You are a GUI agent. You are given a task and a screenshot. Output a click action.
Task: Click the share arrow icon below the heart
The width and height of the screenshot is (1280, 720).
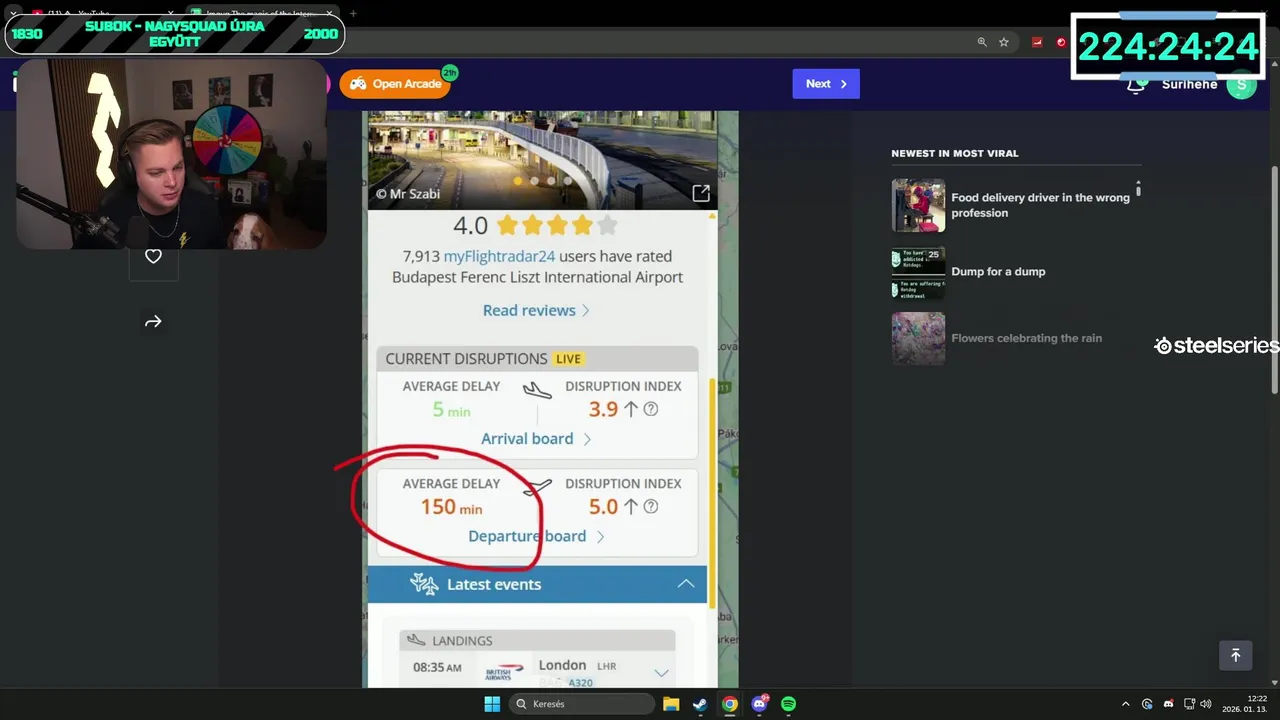pyautogui.click(x=153, y=322)
